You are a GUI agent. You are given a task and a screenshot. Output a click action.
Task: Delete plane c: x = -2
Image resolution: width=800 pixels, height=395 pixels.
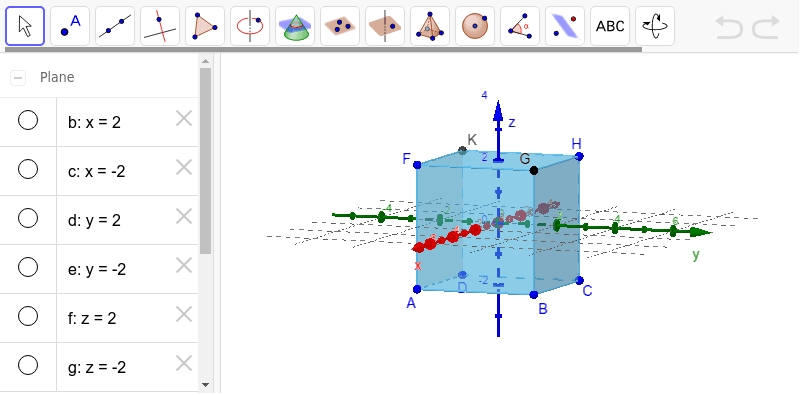[x=184, y=167]
